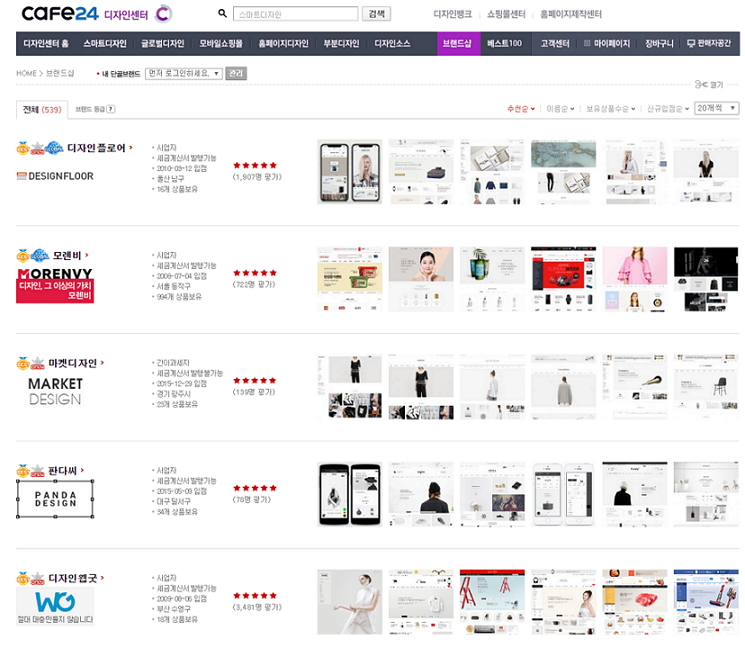Open the 고객센터 menu
The image size is (745, 648).
click(x=554, y=44)
